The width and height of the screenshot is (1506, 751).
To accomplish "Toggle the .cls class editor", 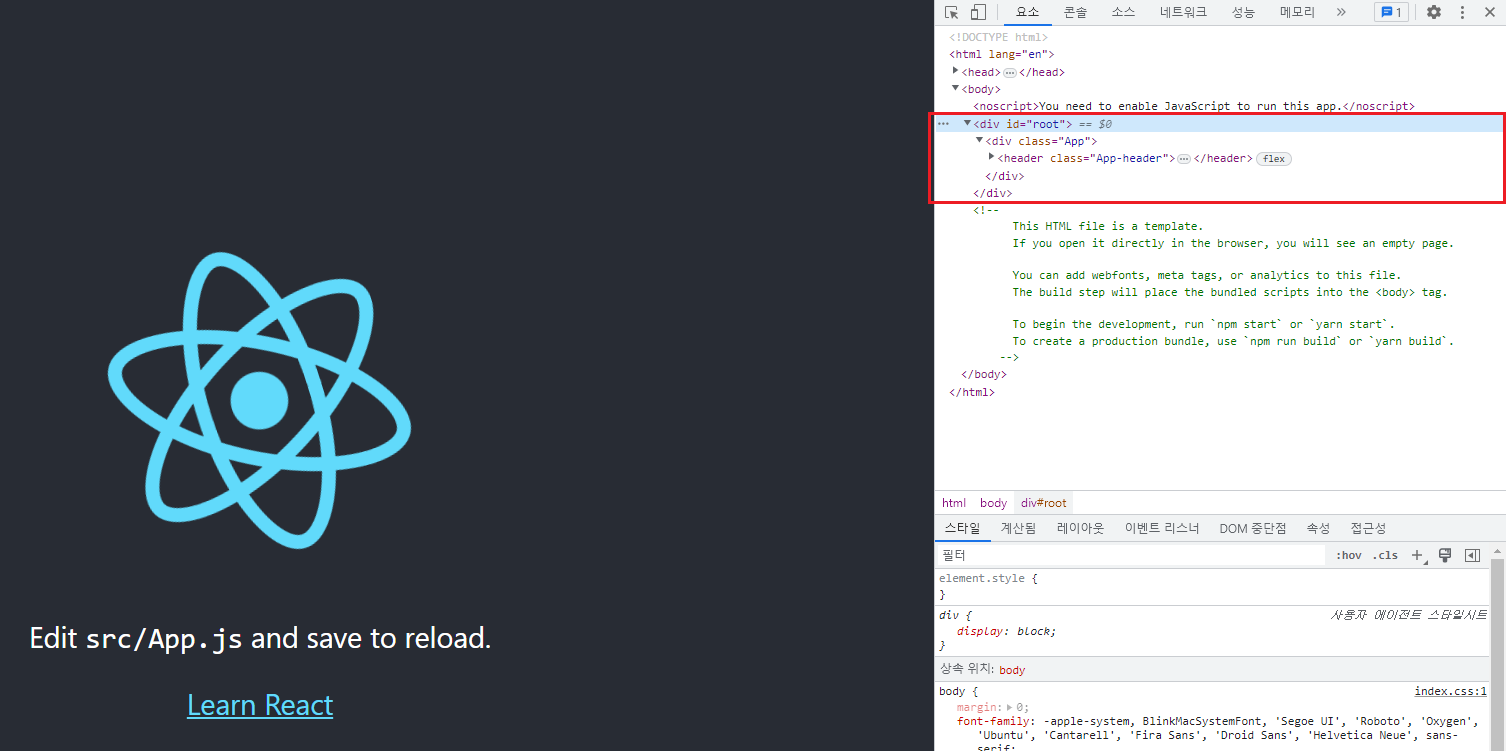I will [x=1385, y=555].
